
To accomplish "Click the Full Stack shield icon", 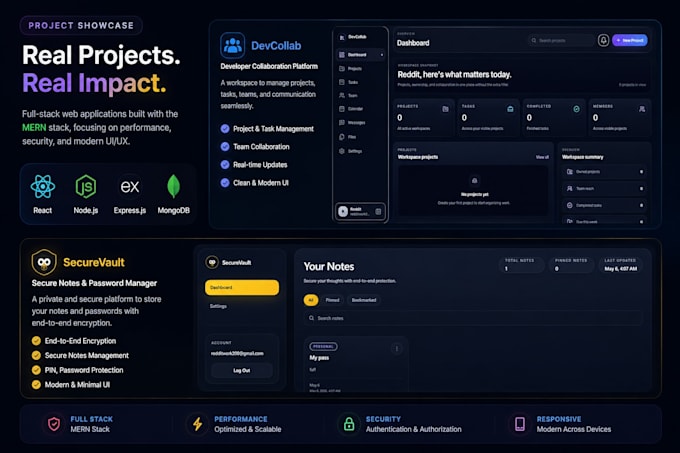I will [x=54, y=424].
